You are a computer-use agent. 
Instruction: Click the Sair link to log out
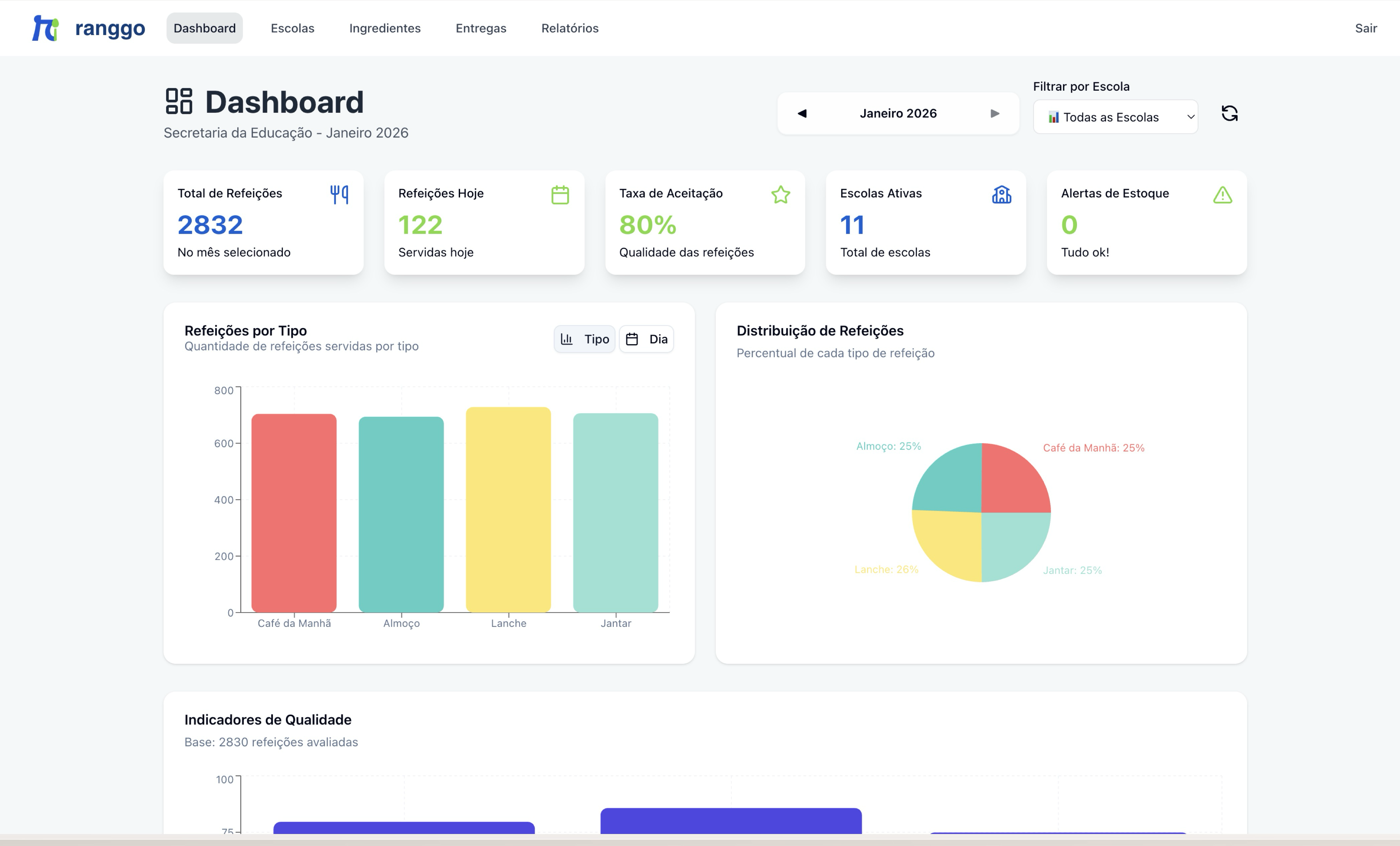pos(1366,28)
